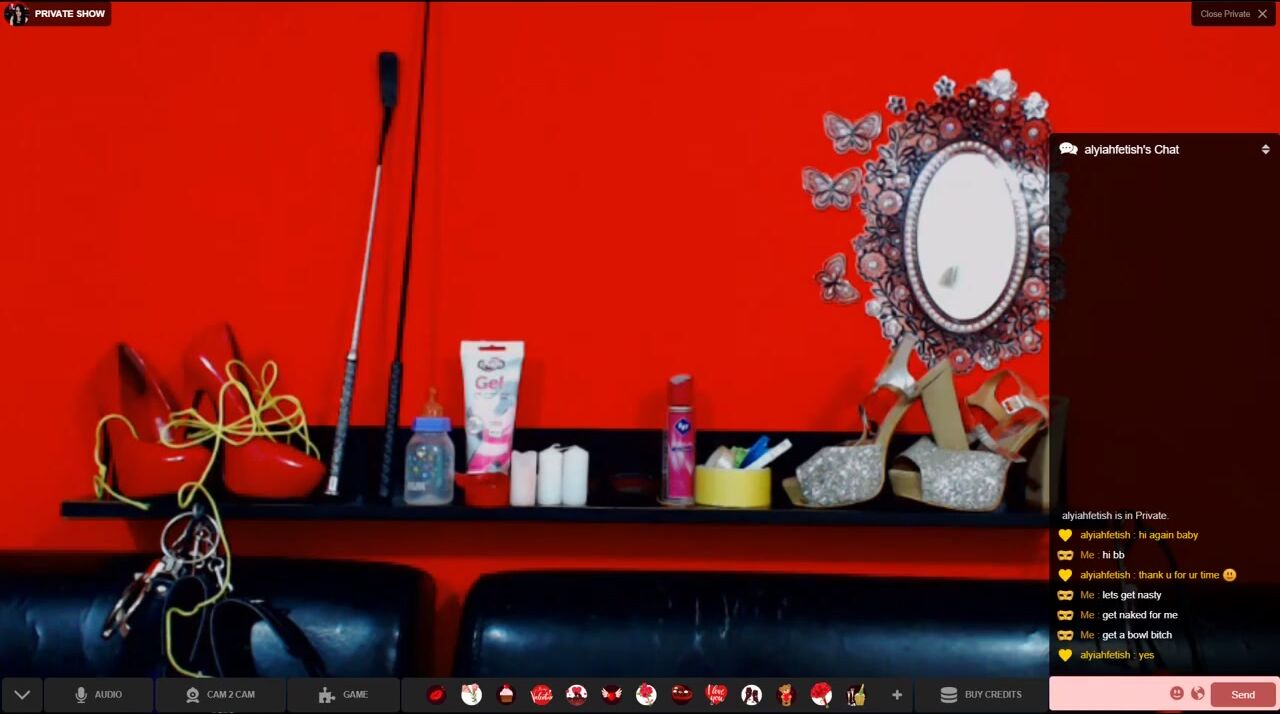Image resolution: width=1280 pixels, height=714 pixels.
Task: Collapse toolbar with the down chevron
Action: coord(22,695)
